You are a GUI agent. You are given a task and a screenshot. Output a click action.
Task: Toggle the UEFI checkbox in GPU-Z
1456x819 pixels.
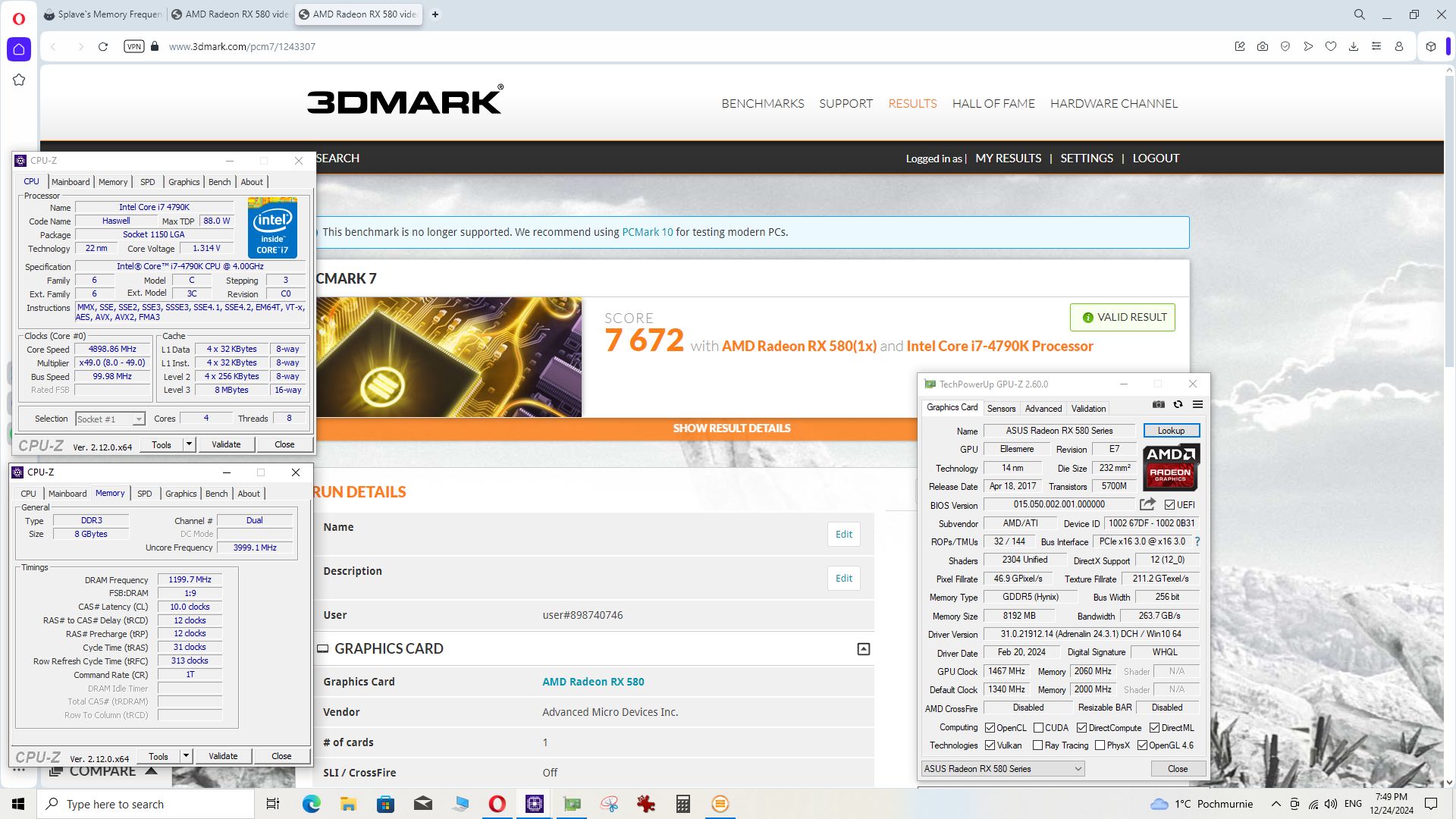click(1169, 505)
